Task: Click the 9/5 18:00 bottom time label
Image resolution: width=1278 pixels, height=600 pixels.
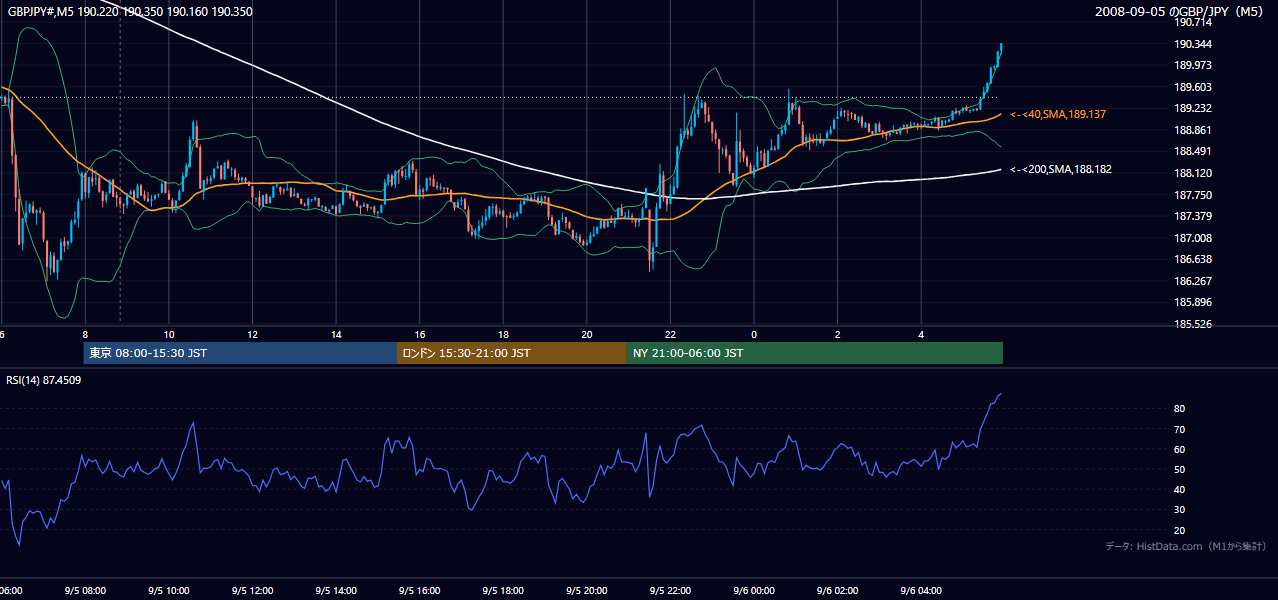Action: pyautogui.click(x=503, y=591)
